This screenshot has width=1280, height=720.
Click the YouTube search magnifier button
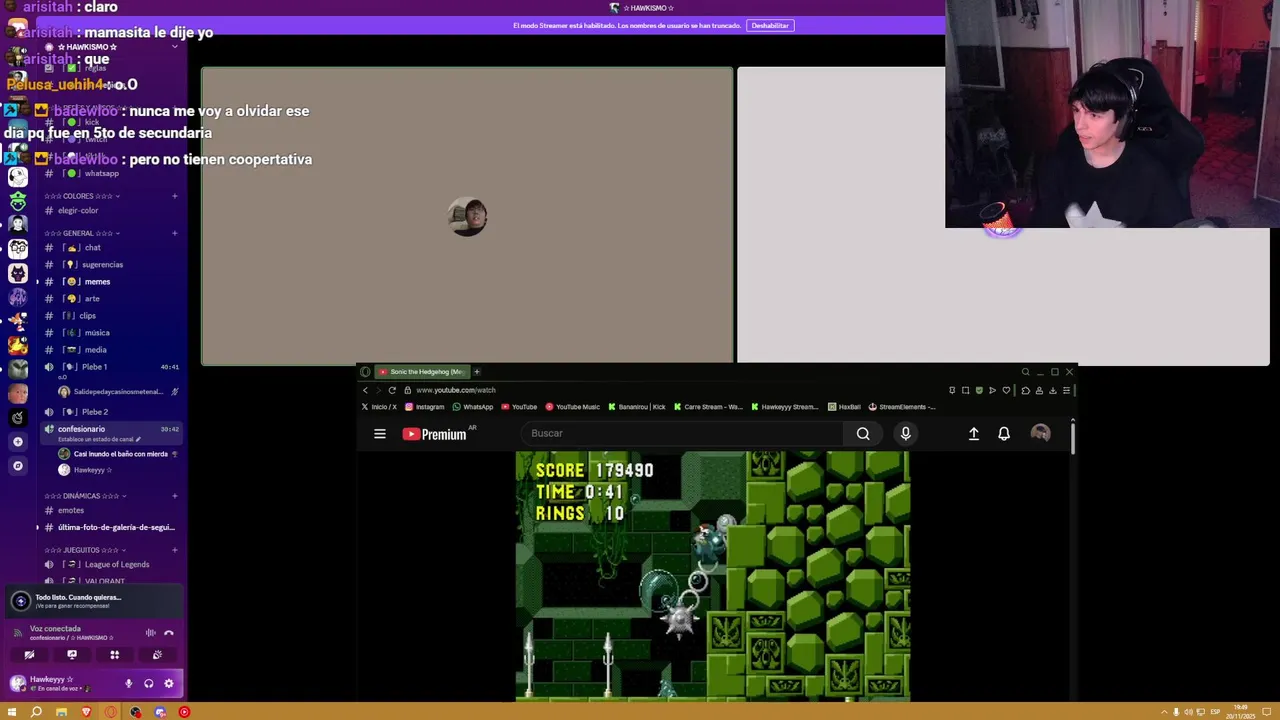[x=863, y=434]
